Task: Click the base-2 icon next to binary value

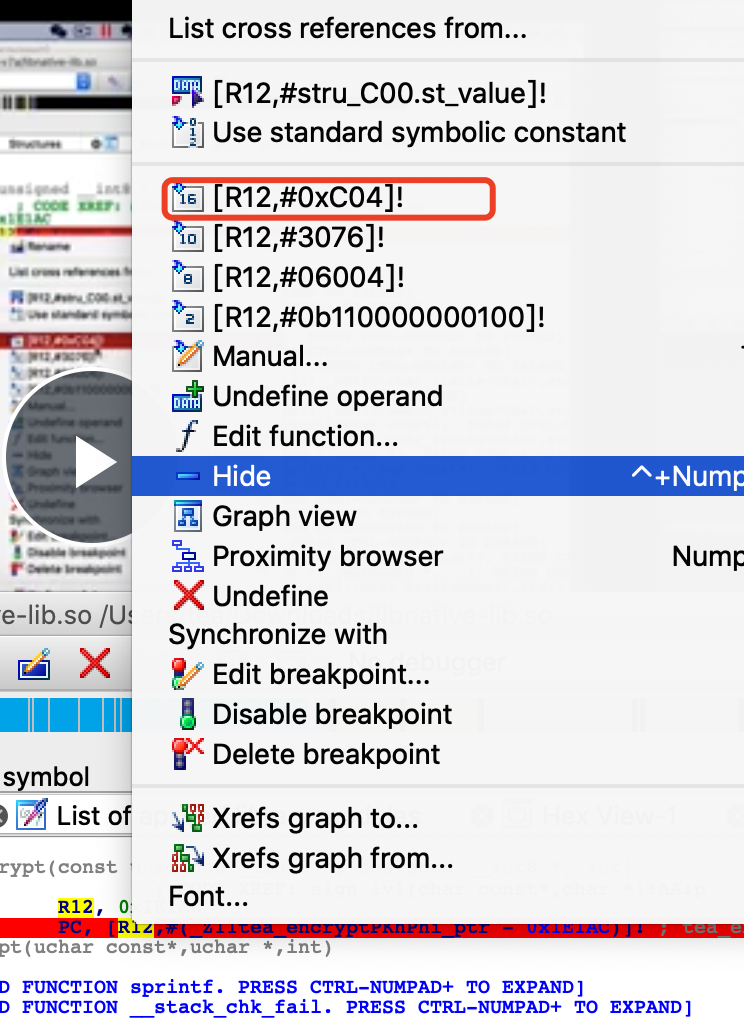Action: 187,317
